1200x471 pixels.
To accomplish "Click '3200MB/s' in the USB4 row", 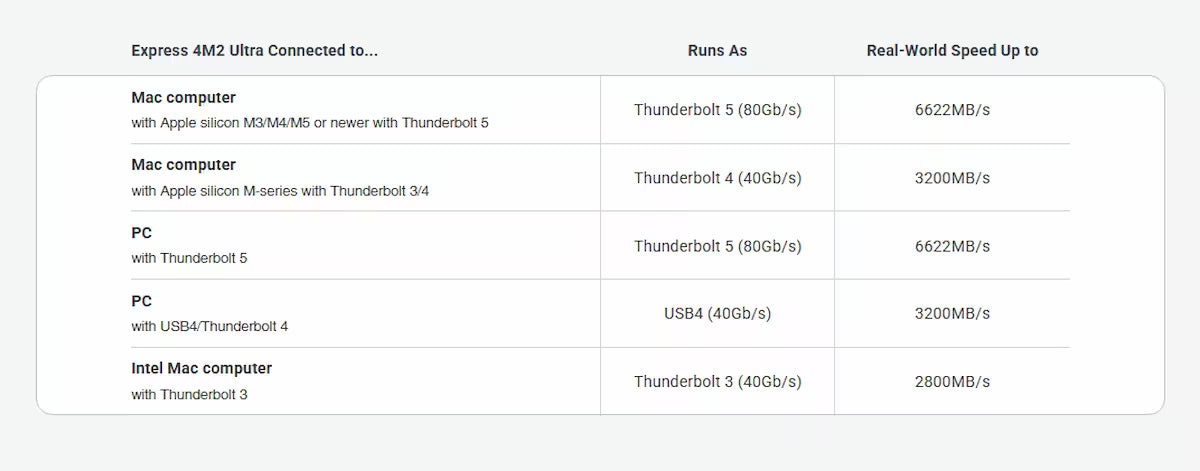I will pyautogui.click(x=952, y=314).
